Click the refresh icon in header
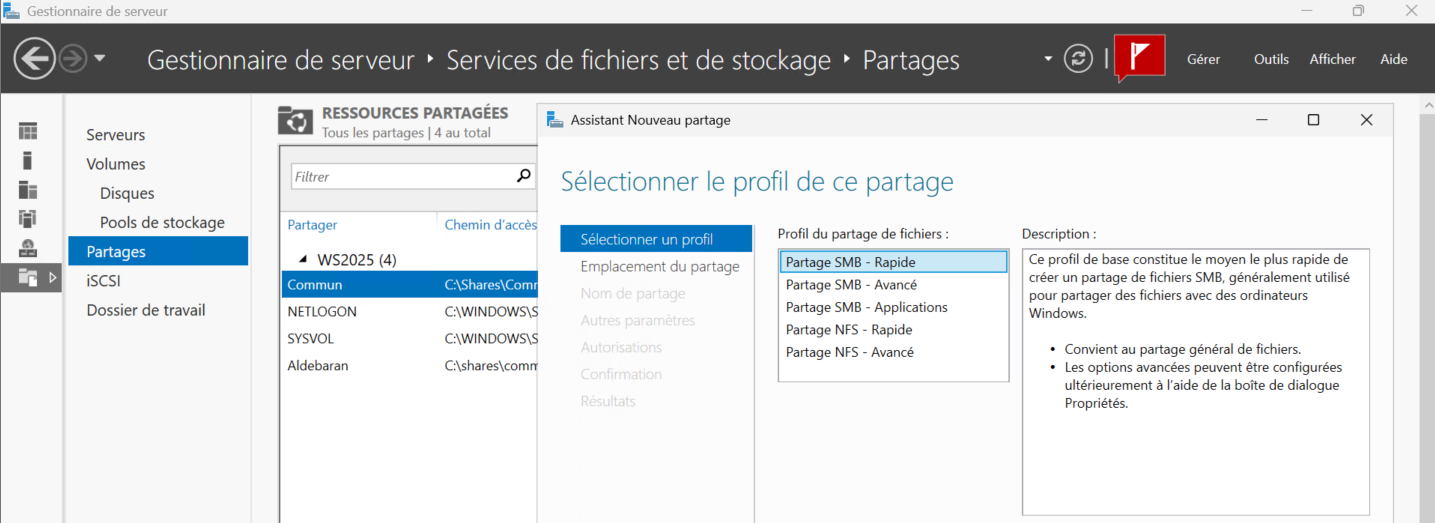 [x=1078, y=59]
